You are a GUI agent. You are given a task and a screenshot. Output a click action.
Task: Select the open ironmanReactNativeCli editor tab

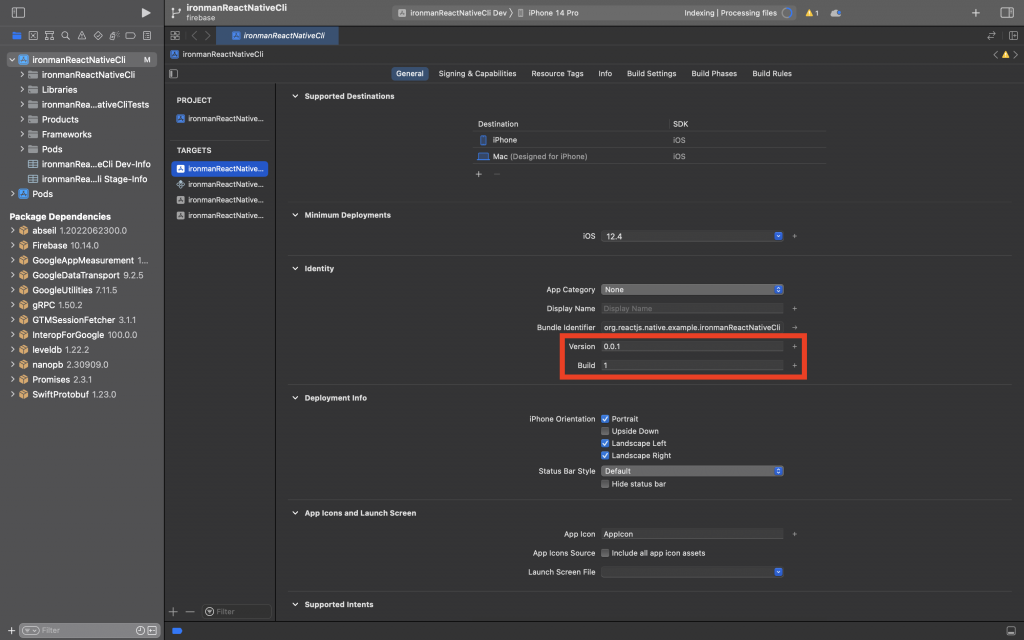point(278,36)
